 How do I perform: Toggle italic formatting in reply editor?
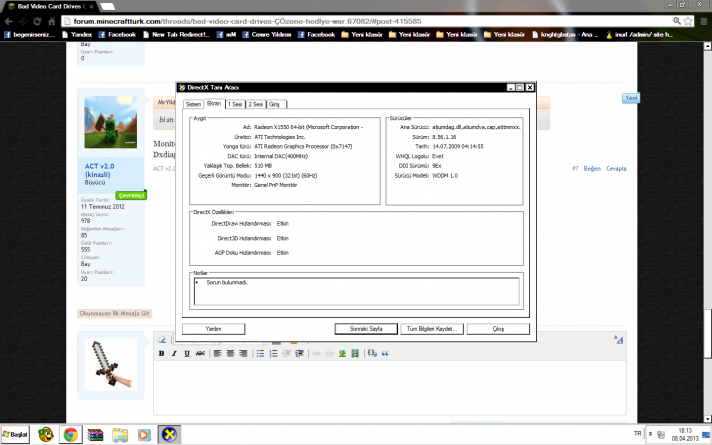(x=174, y=353)
